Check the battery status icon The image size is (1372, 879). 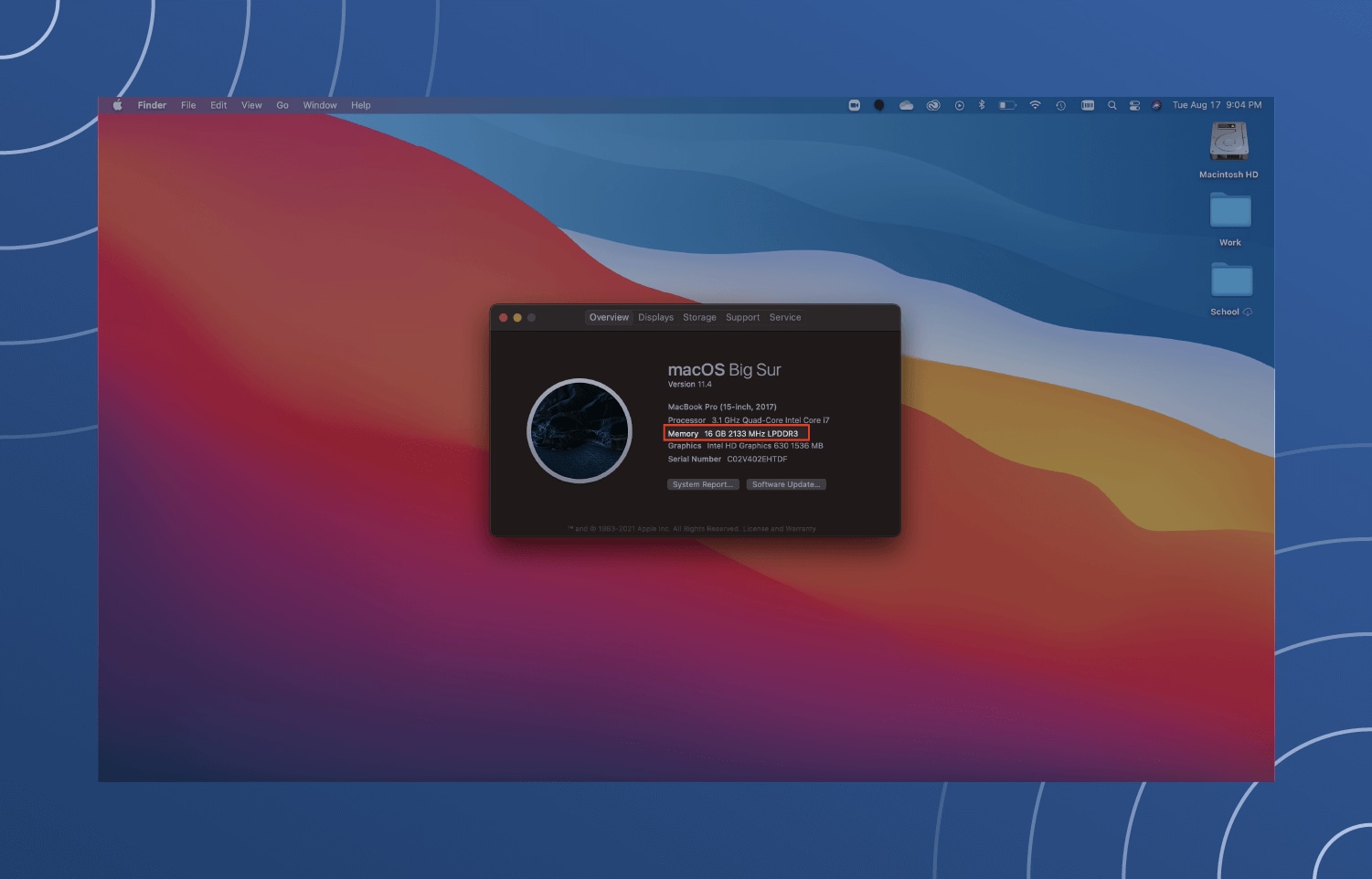(1007, 105)
